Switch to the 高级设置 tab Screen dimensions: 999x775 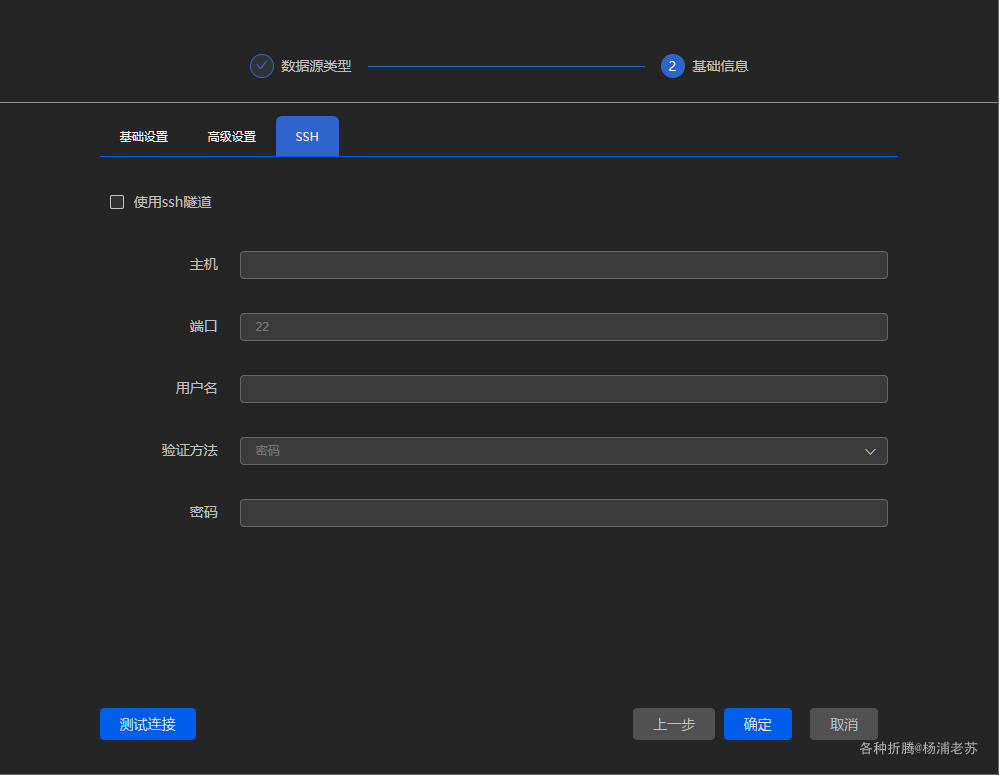pyautogui.click(x=231, y=136)
